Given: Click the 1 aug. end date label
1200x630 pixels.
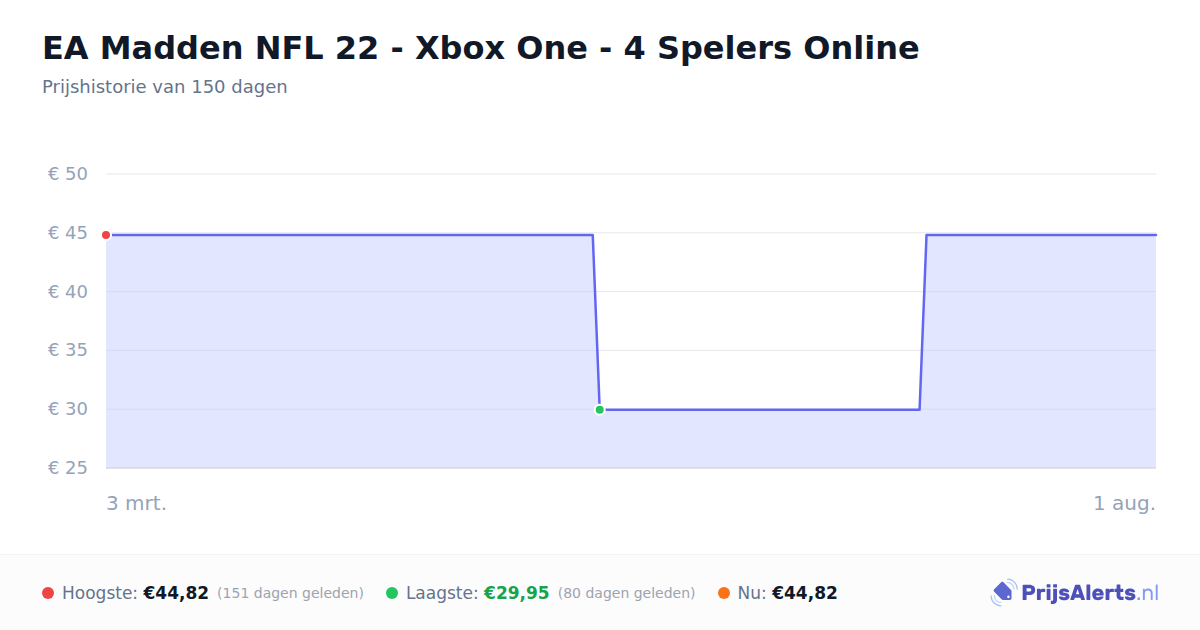Looking at the screenshot, I should [x=1124, y=503].
